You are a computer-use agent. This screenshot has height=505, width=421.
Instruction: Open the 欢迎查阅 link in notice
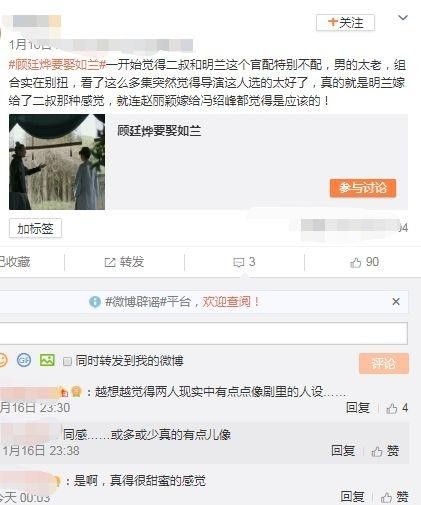pos(230,302)
